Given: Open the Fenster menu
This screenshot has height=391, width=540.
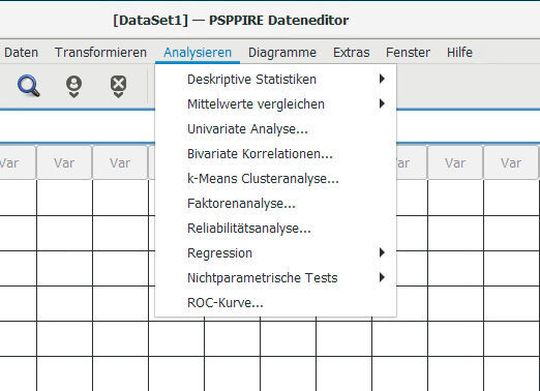Looking at the screenshot, I should click(x=408, y=52).
